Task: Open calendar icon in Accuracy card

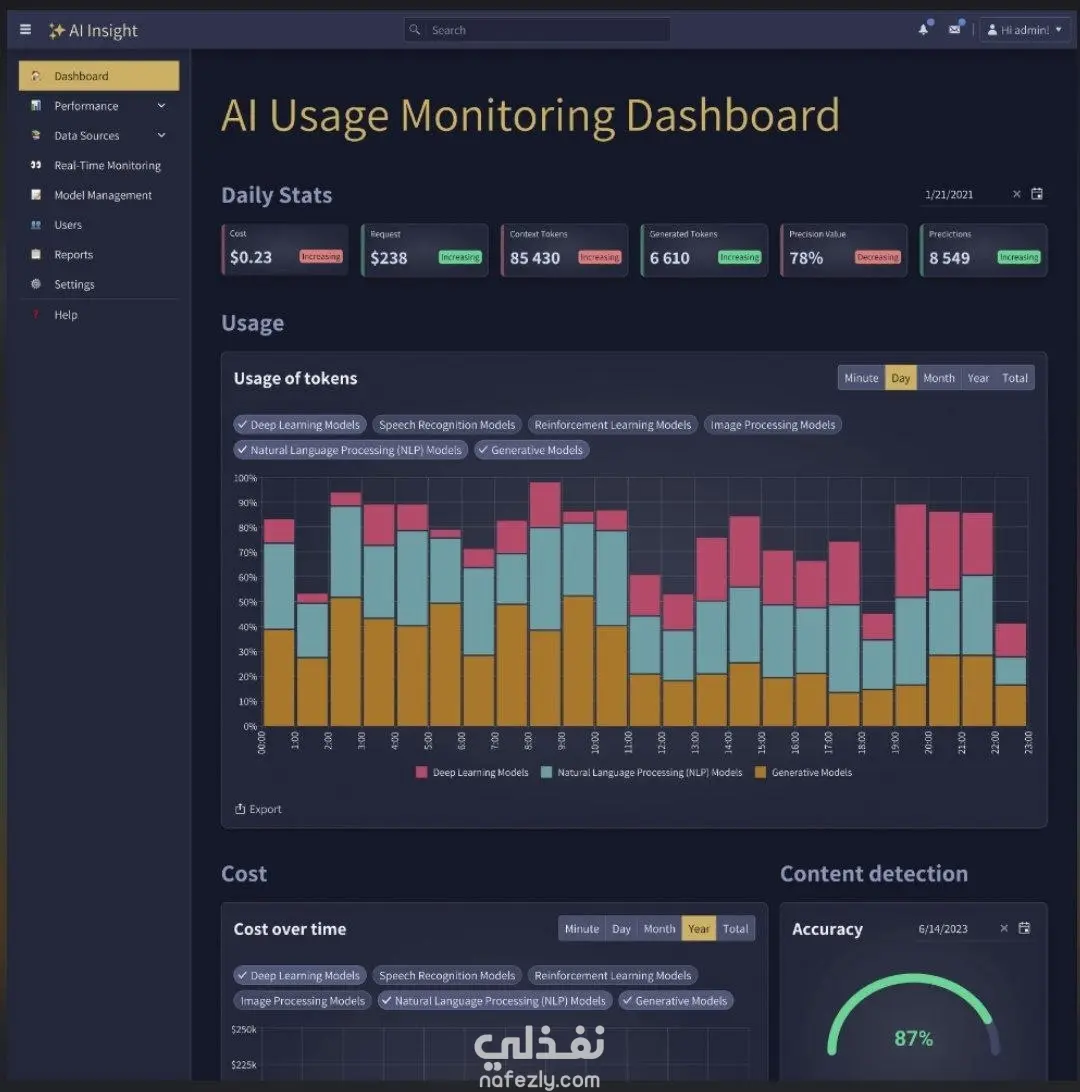Action: 1024,928
